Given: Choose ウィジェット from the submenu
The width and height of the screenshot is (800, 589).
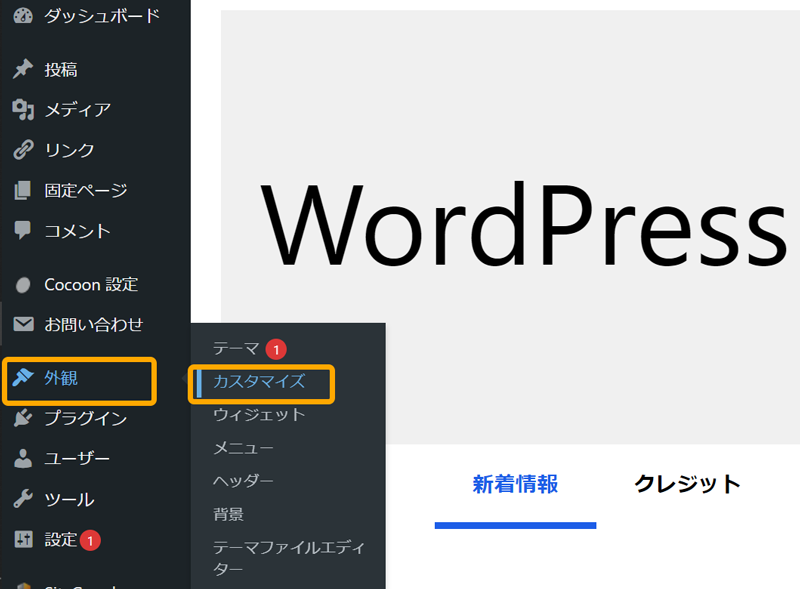Looking at the screenshot, I should coord(259,414).
